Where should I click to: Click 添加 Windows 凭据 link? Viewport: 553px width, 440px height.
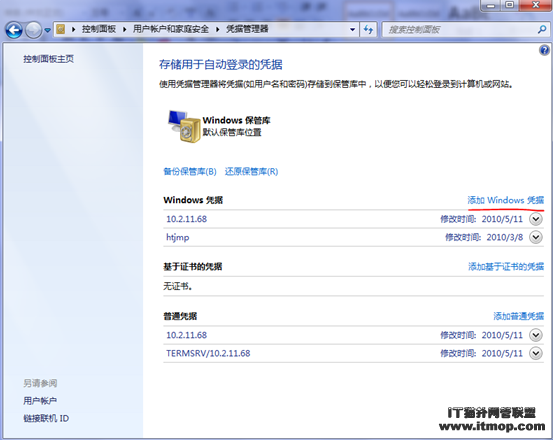(506, 200)
